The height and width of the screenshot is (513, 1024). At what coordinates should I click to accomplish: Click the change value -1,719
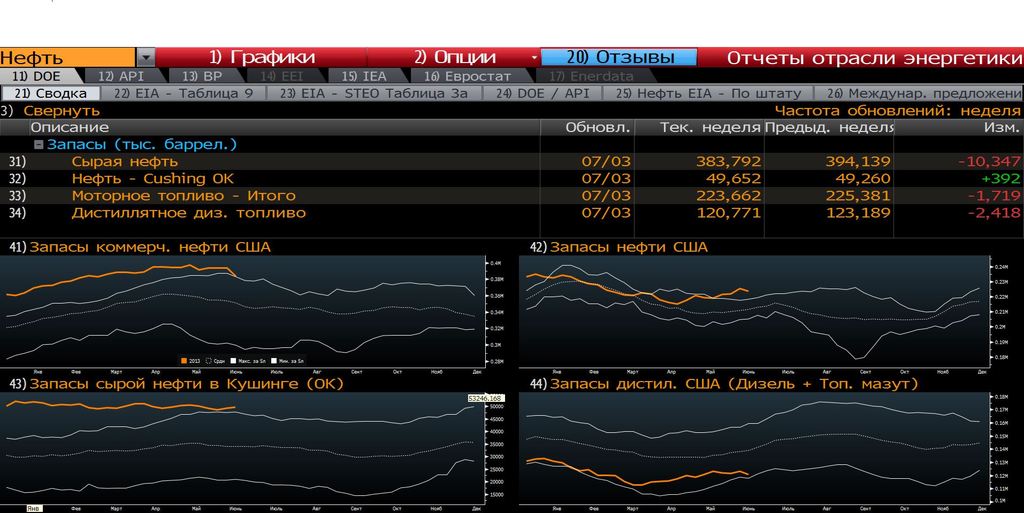coord(994,195)
